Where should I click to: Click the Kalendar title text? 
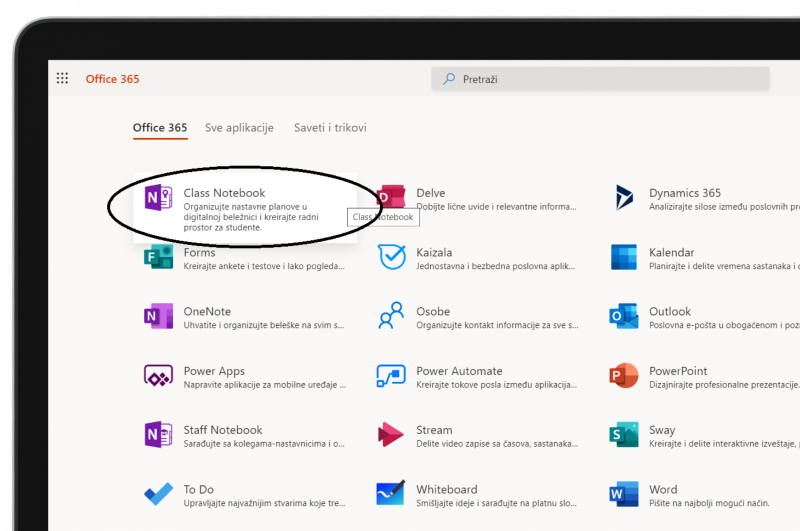(671, 252)
